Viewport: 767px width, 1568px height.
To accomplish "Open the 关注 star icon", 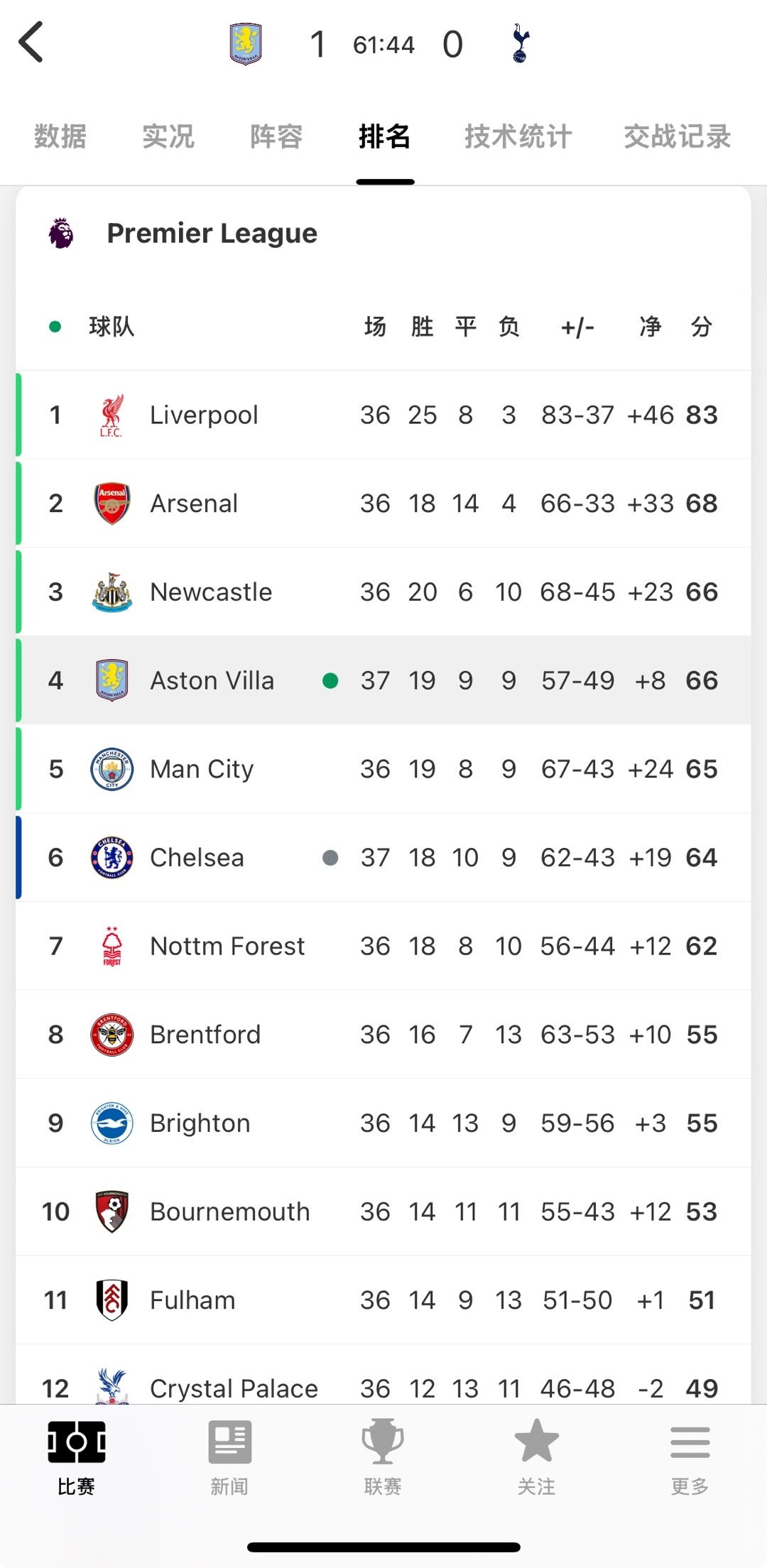I will 536,1441.
